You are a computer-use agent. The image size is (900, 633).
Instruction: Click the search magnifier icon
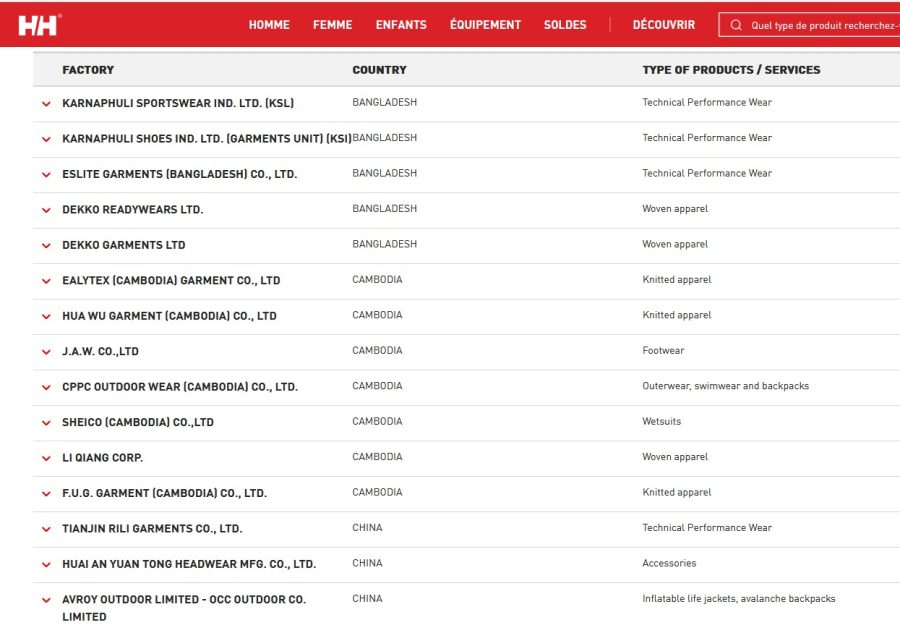(736, 25)
